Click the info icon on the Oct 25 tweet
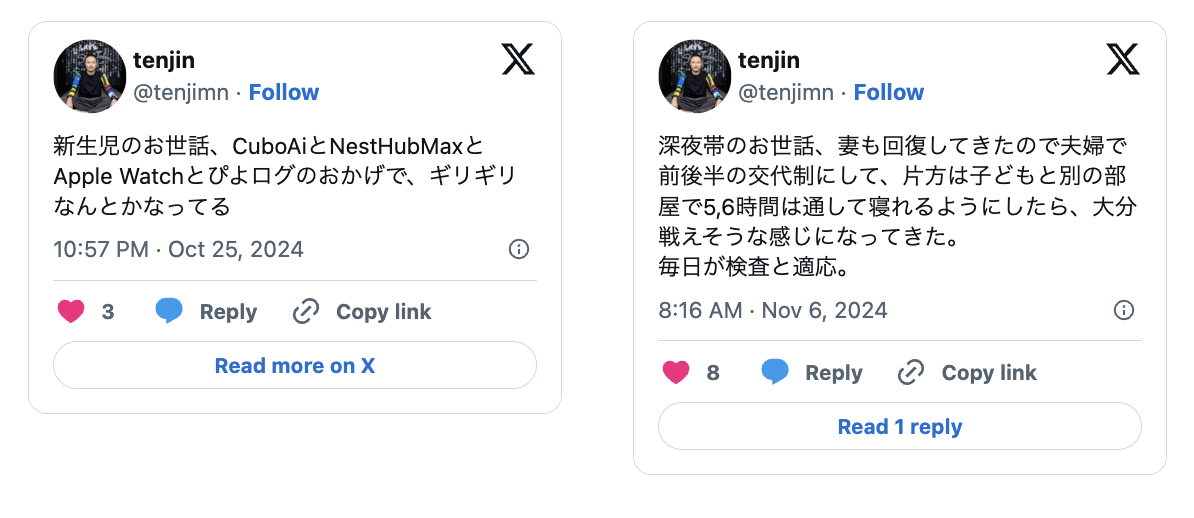This screenshot has width=1194, height=518. (x=519, y=249)
